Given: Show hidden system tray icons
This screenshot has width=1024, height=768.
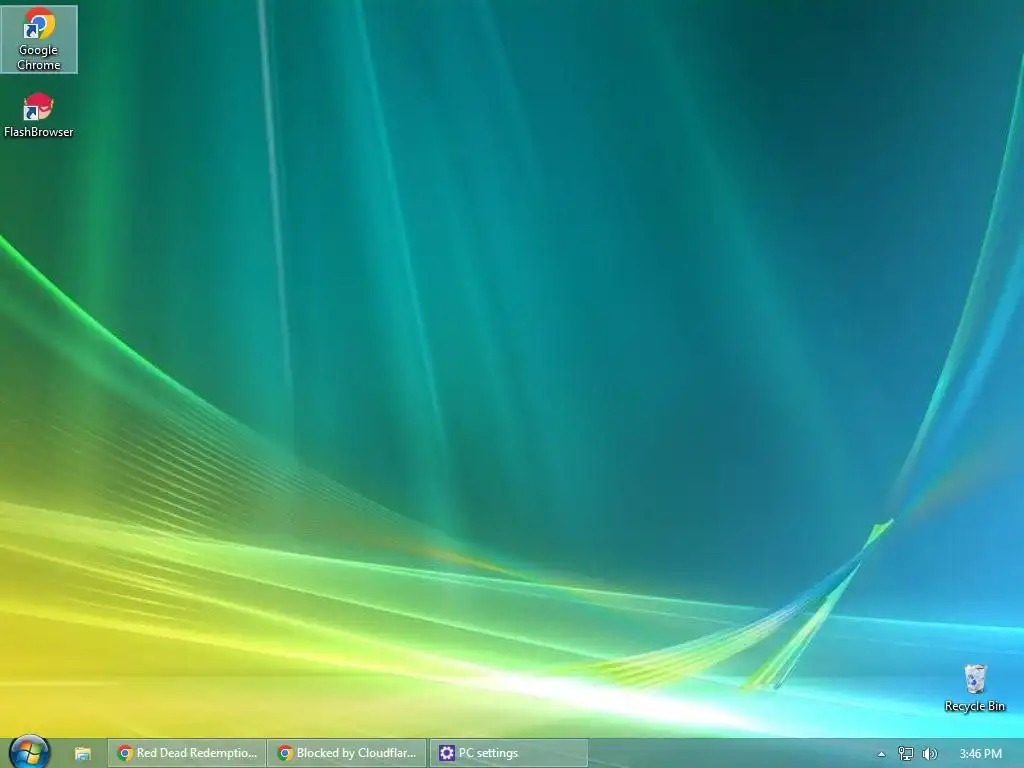Looking at the screenshot, I should click(881, 754).
